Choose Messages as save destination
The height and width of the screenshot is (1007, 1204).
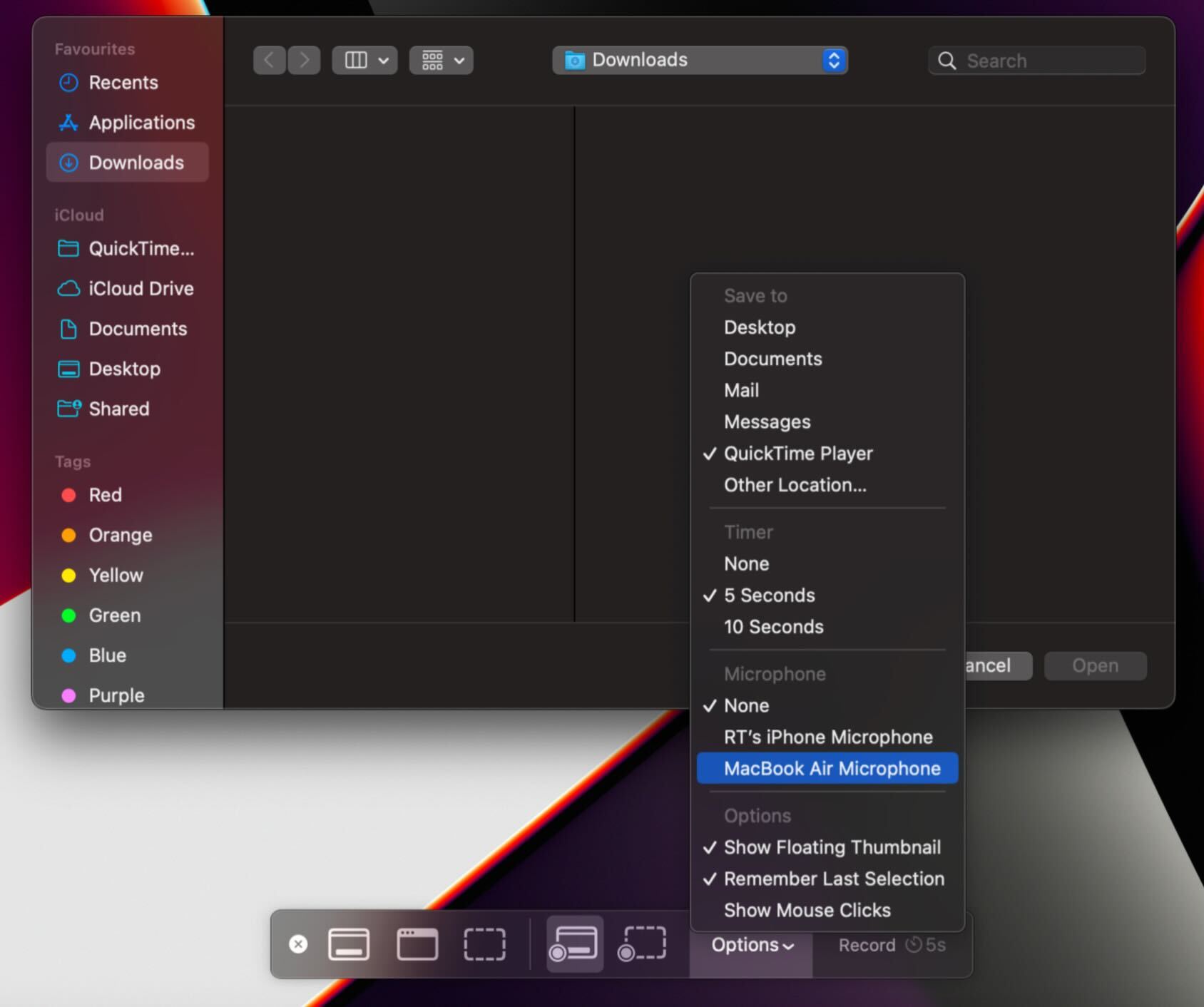pos(827,422)
